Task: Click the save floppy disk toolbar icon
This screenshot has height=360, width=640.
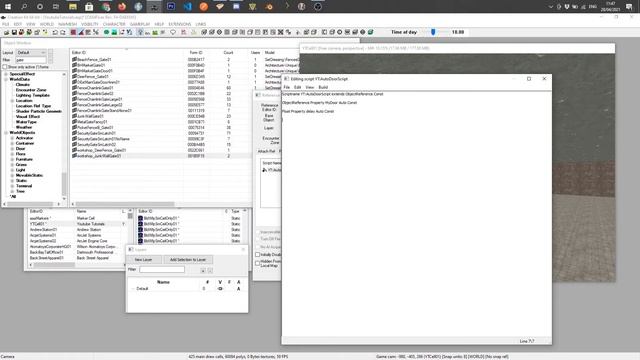Action: (14, 32)
